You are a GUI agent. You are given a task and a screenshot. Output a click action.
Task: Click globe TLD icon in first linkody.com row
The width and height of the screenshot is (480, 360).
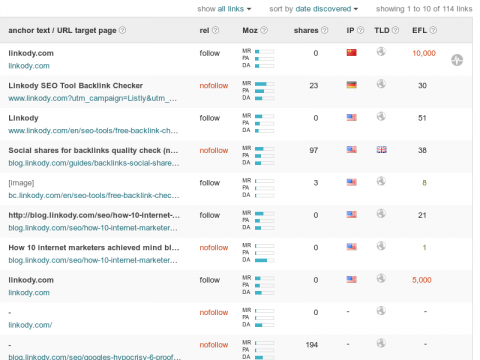coord(381,52)
